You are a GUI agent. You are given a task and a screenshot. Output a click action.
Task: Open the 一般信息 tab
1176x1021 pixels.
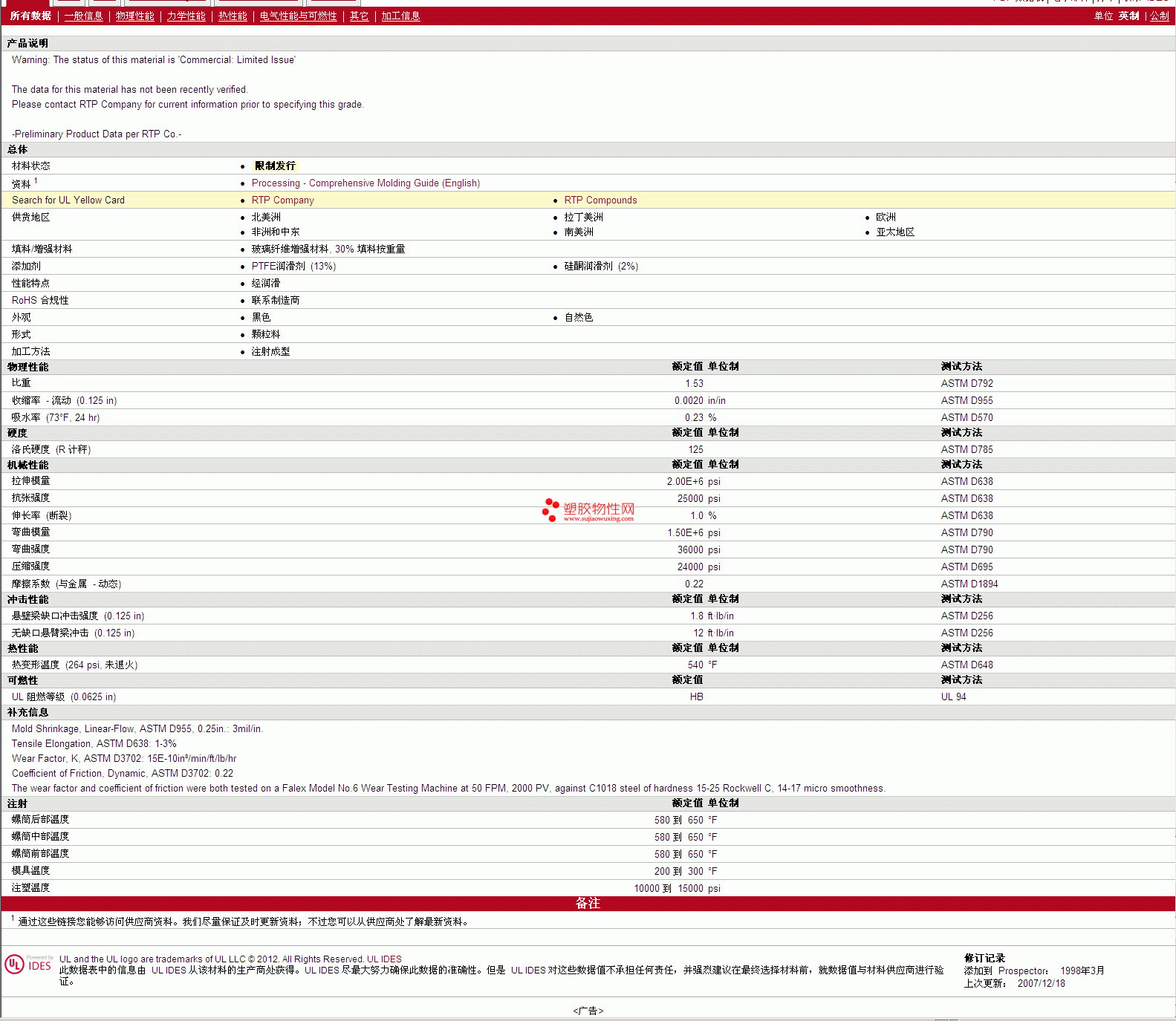83,16
